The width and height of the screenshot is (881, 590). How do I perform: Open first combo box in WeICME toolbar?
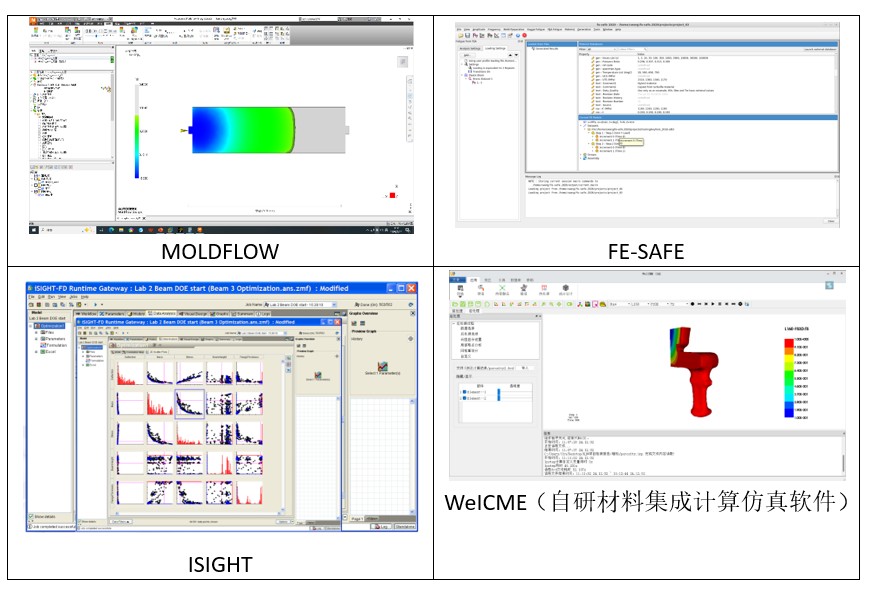click(x=620, y=304)
